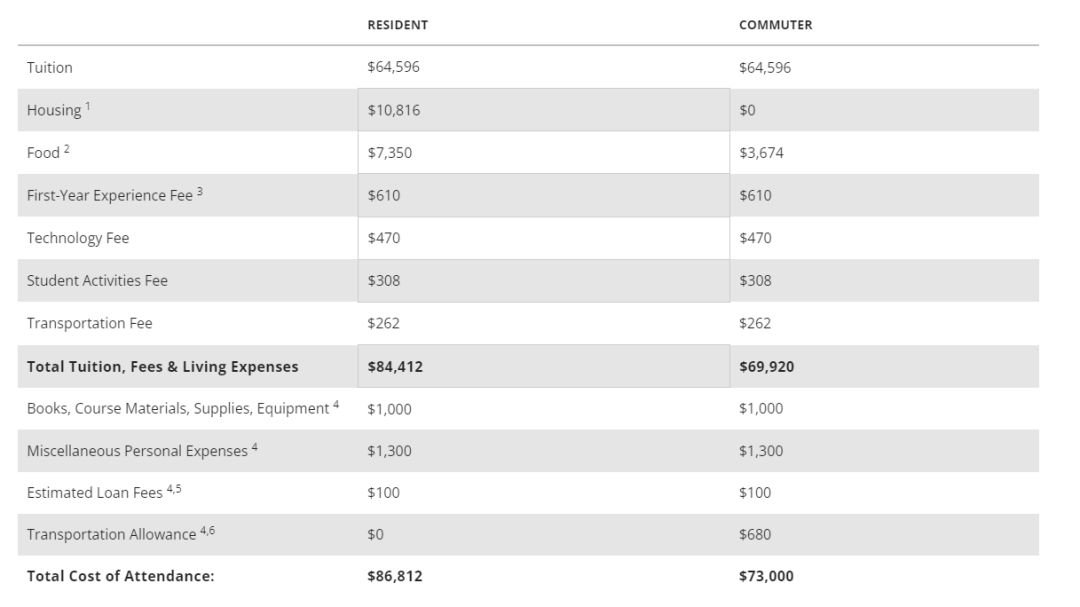Select the Resident food cost $7,350
This screenshot has width=1080, height=607.
click(389, 154)
